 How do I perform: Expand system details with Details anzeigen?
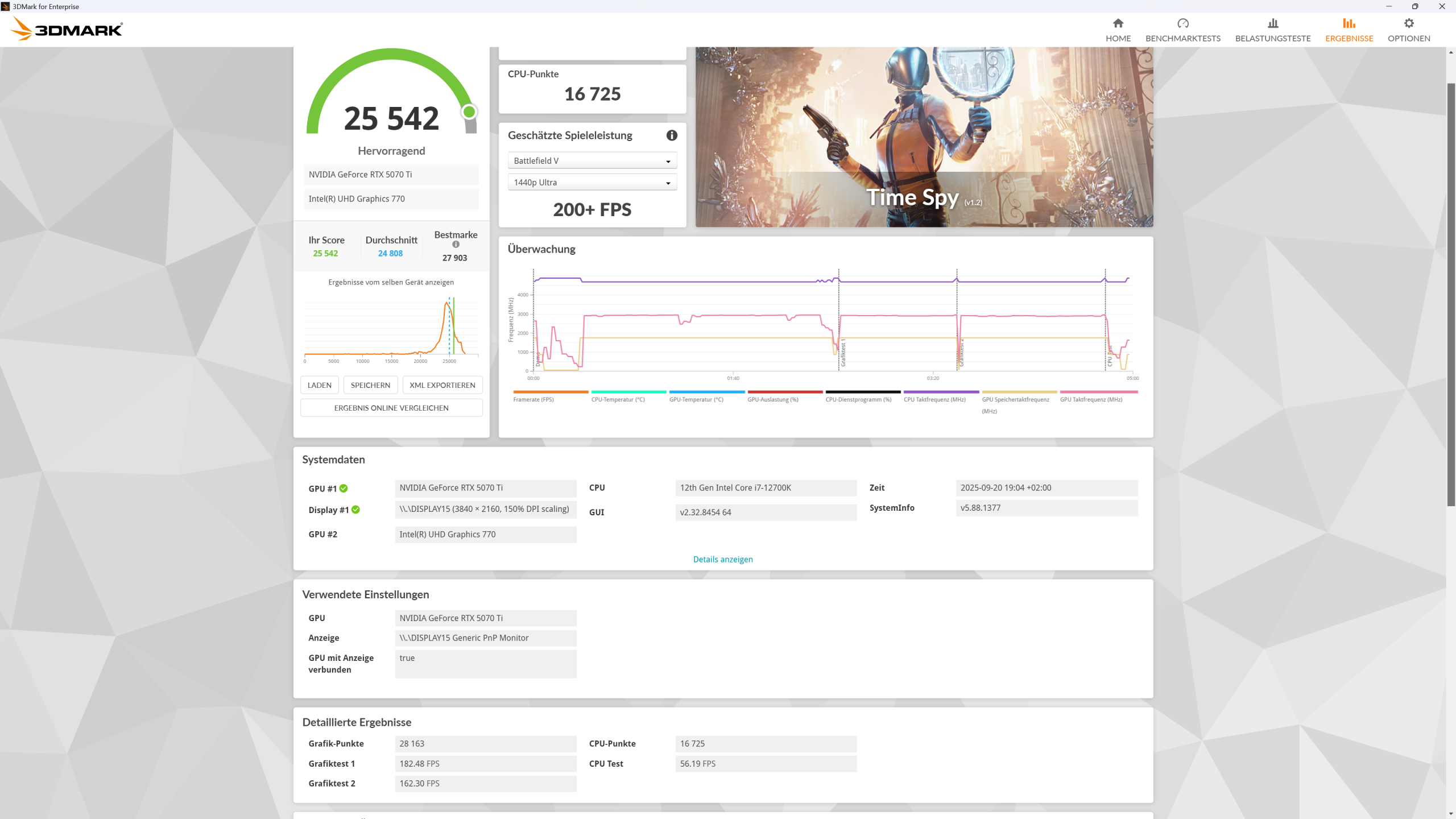tap(722, 560)
